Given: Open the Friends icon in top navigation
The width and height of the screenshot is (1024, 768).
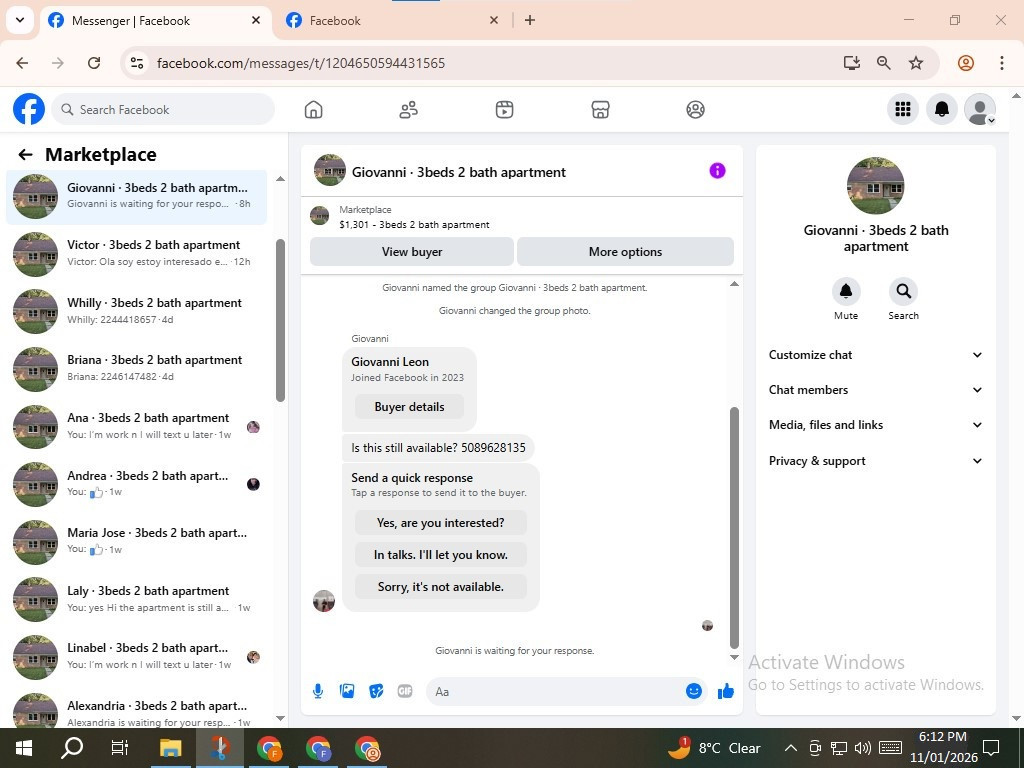Looking at the screenshot, I should point(409,110).
